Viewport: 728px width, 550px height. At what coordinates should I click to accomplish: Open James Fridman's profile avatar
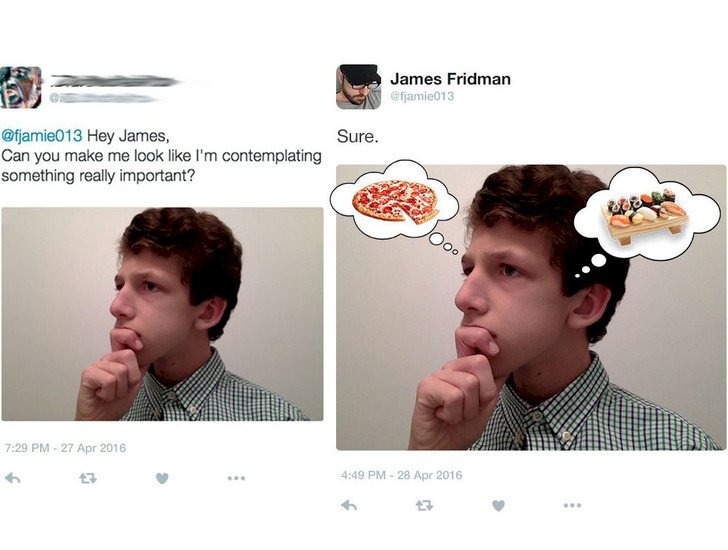358,87
